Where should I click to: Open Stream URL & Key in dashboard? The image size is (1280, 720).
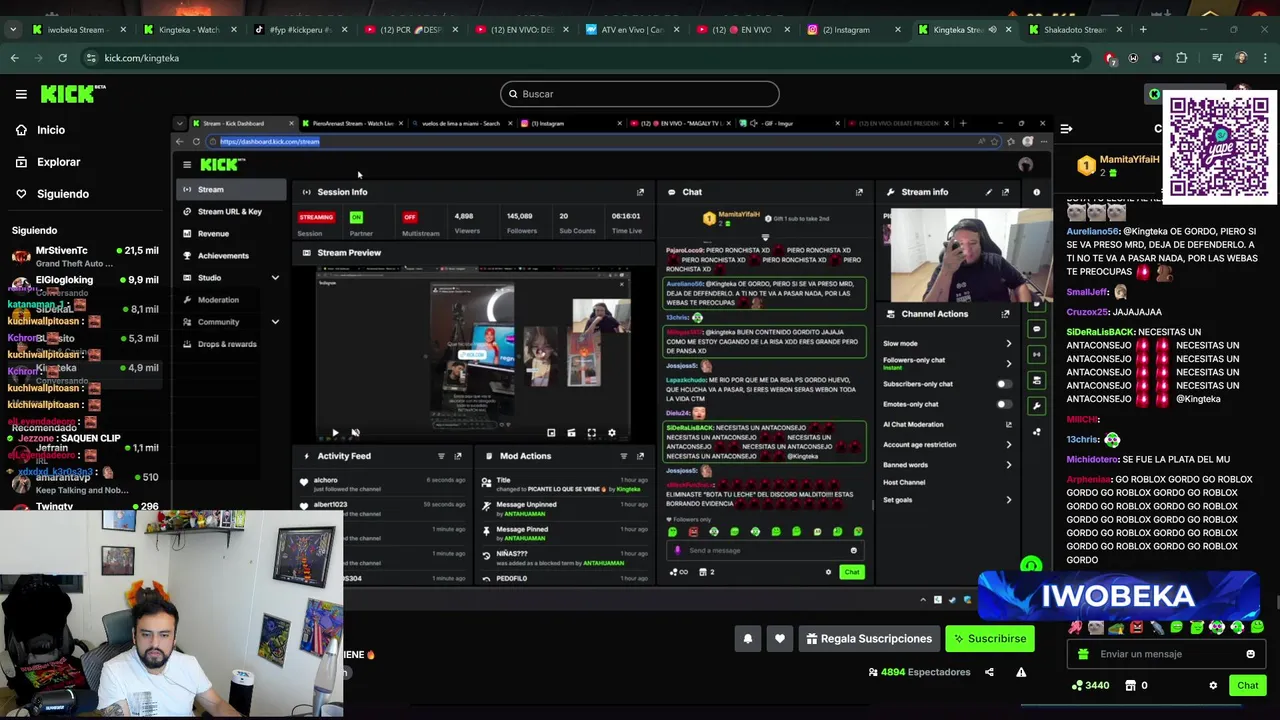(230, 211)
